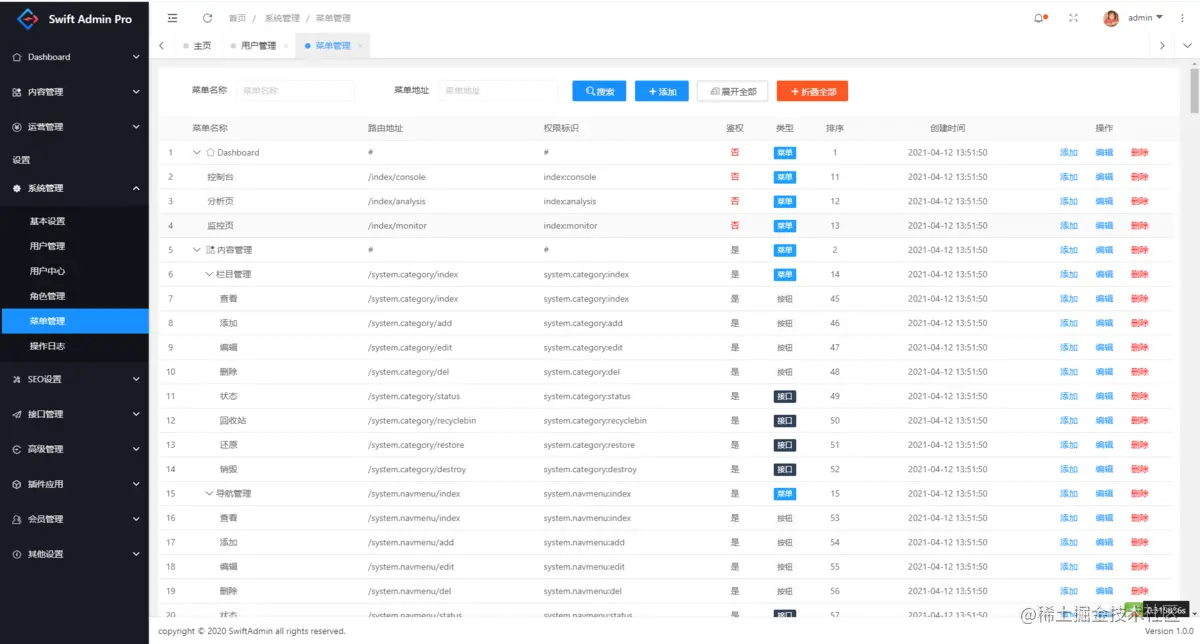The image size is (1200, 644).
Task: Open Dashboard in the sidebar
Action: click(x=74, y=57)
